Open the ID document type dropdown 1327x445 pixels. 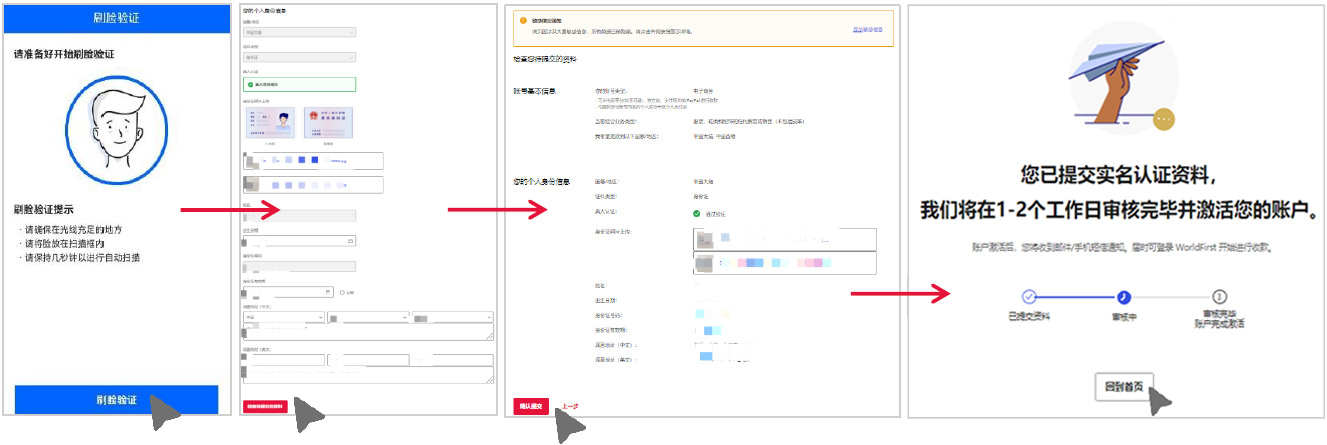pyautogui.click(x=299, y=57)
